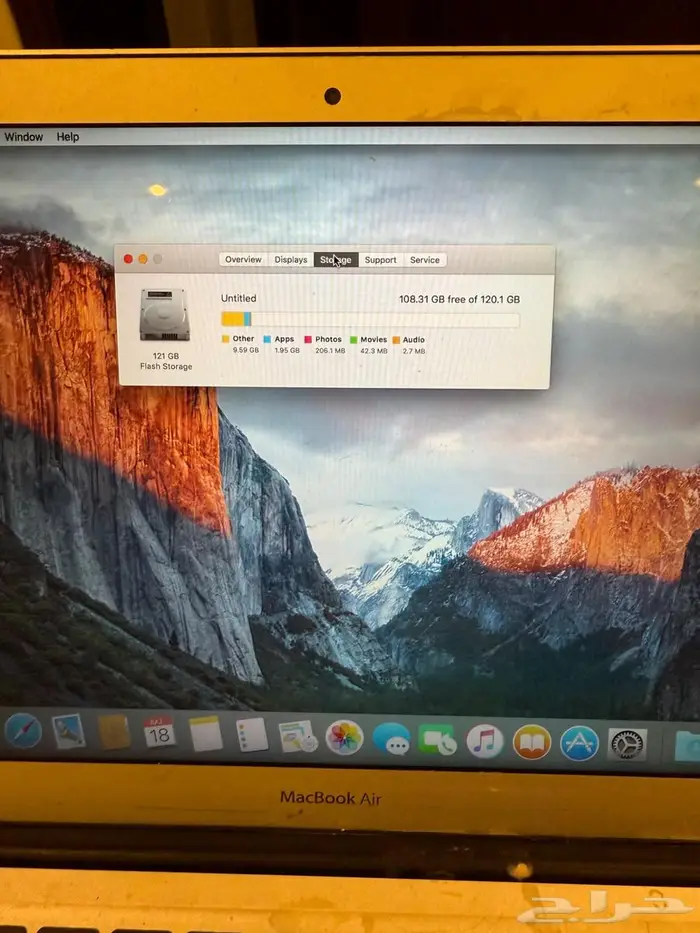Click the pink Photos legend swatch
Image resolution: width=700 pixels, height=933 pixels.
[308, 340]
